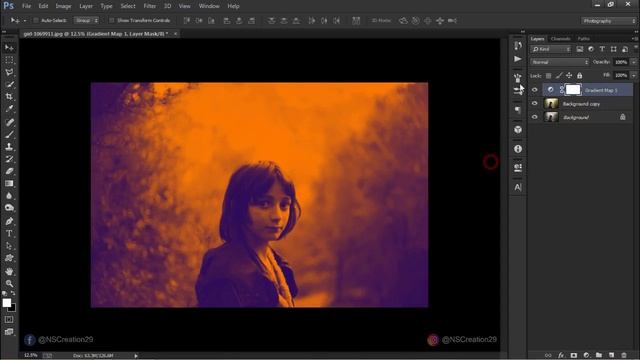Hide the Gradient Map 1 layer

click(535, 90)
